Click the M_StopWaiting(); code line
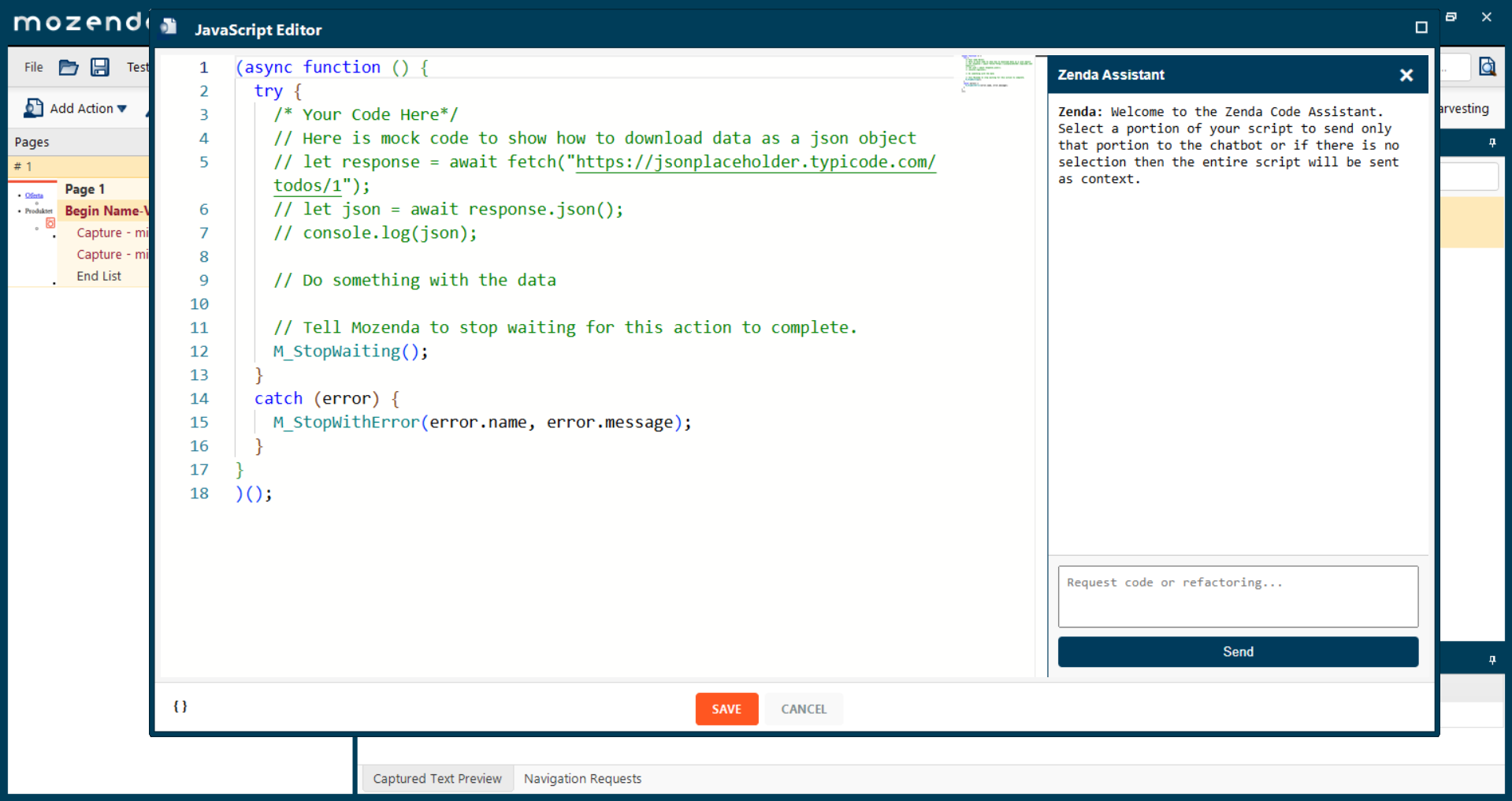Screen dimensions: 1512x801 tap(351, 351)
